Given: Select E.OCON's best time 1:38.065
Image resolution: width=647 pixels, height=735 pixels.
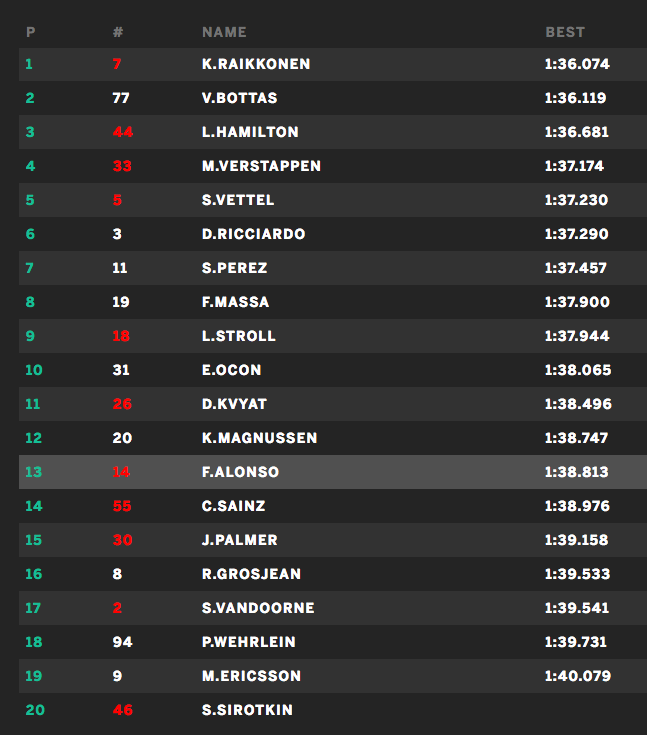Looking at the screenshot, I should click(x=577, y=370).
